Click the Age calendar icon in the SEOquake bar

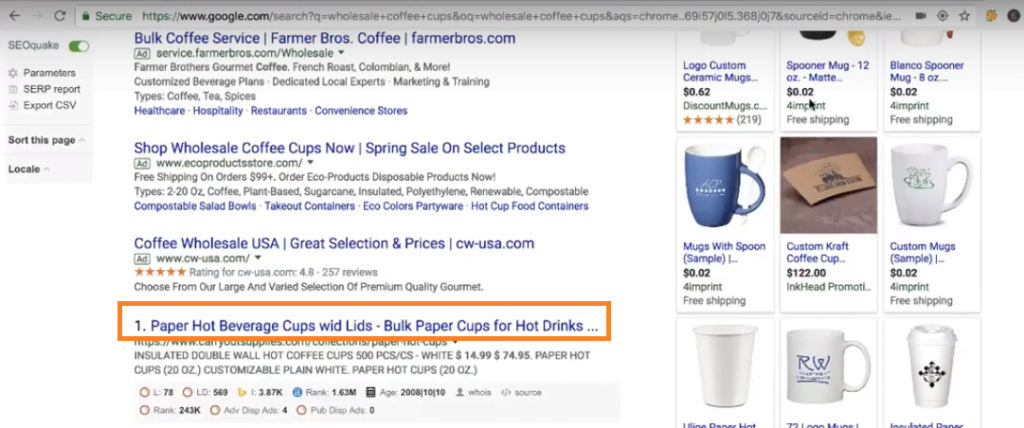[370, 393]
